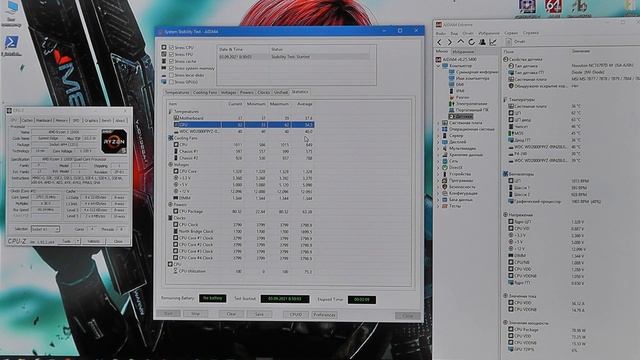Viewport: 640px width, 360px height.
Task: Expand the Motherboard node in AIDA64 tree
Action: point(439,123)
